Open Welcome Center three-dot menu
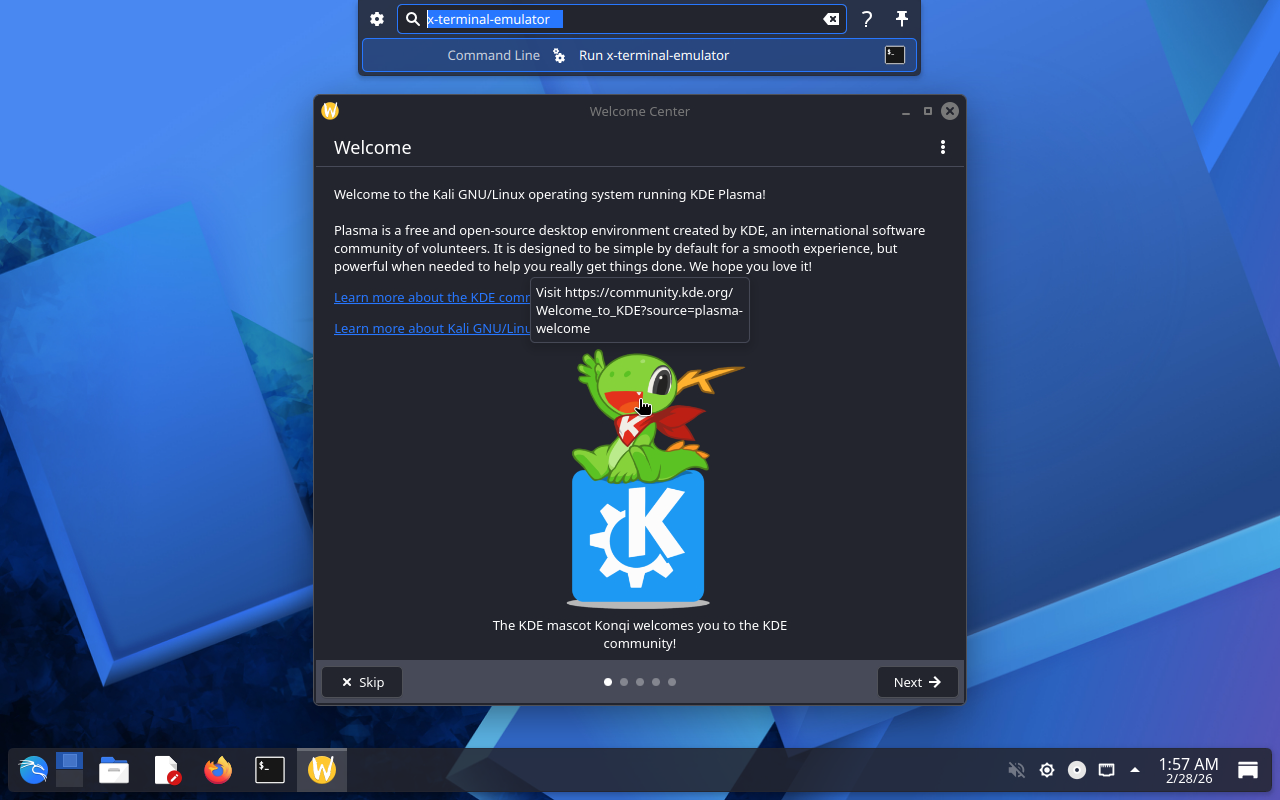This screenshot has width=1280, height=800. click(x=942, y=147)
